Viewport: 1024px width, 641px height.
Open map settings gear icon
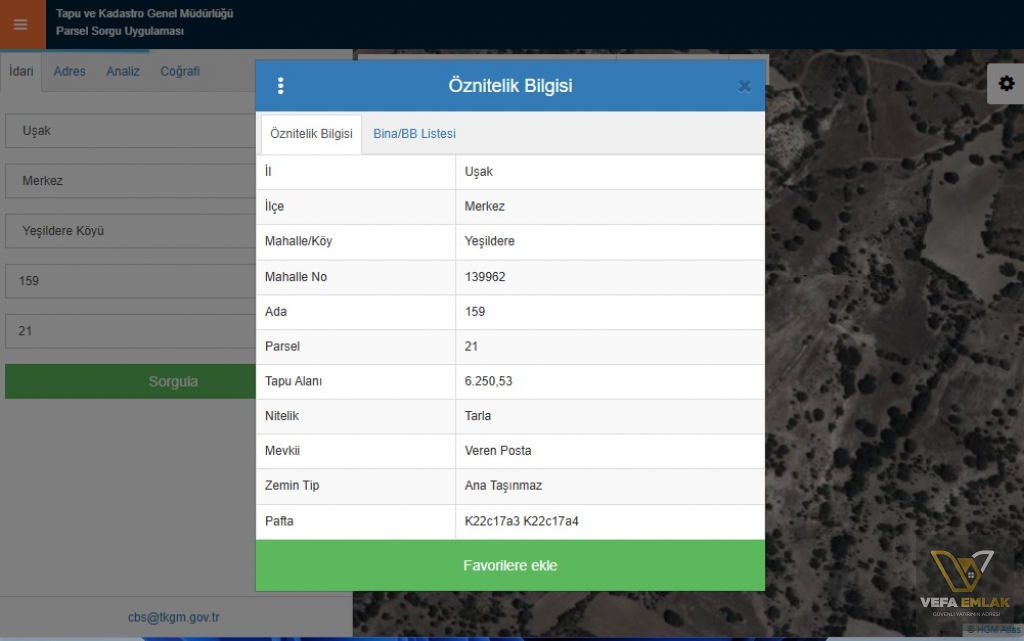pos(1006,84)
